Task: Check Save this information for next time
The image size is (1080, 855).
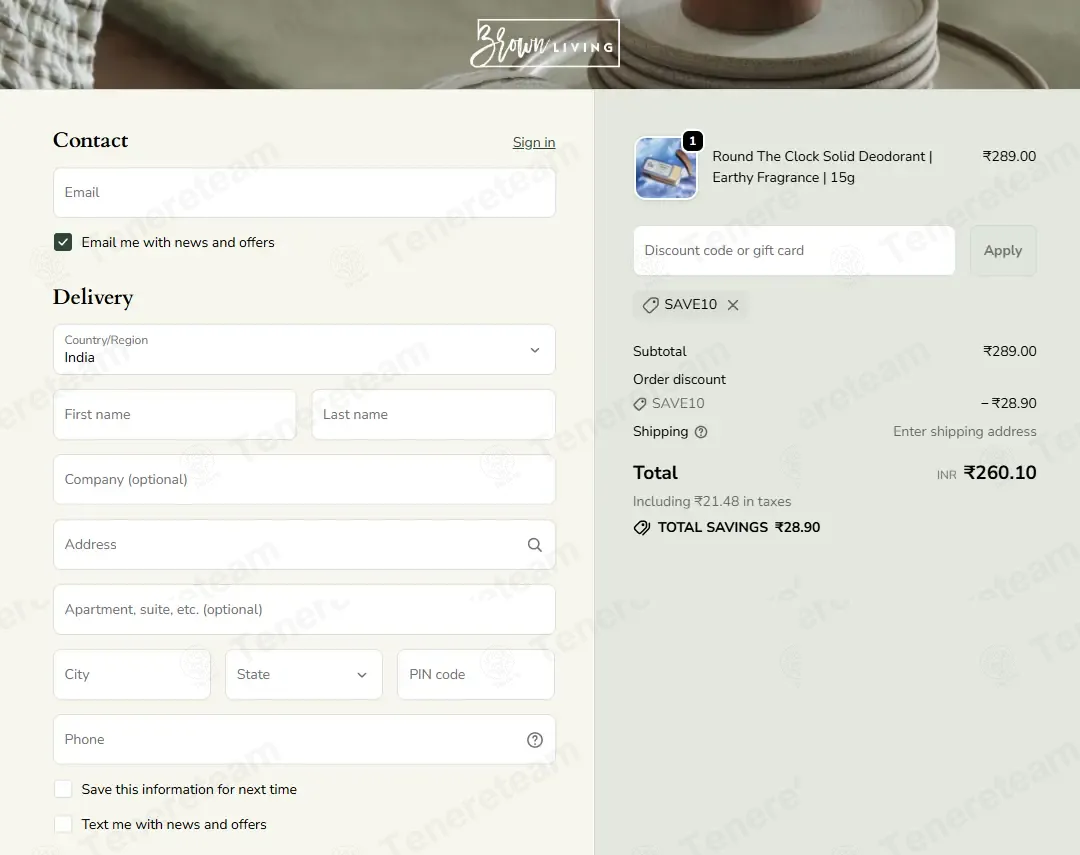Action: [x=63, y=790]
